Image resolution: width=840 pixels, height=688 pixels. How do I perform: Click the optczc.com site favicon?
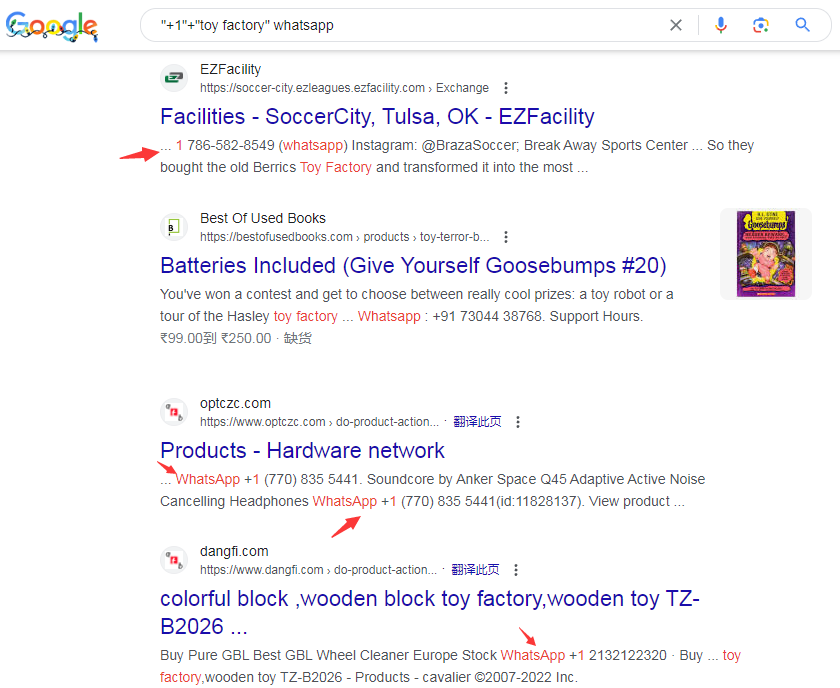pos(174,412)
